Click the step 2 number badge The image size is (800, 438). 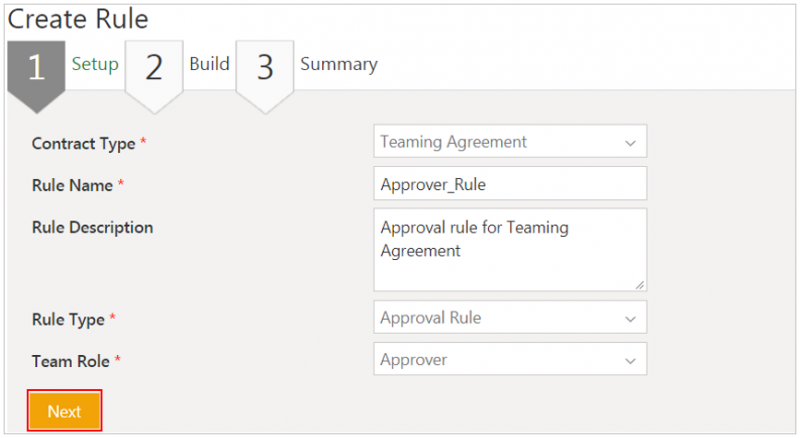[x=153, y=68]
